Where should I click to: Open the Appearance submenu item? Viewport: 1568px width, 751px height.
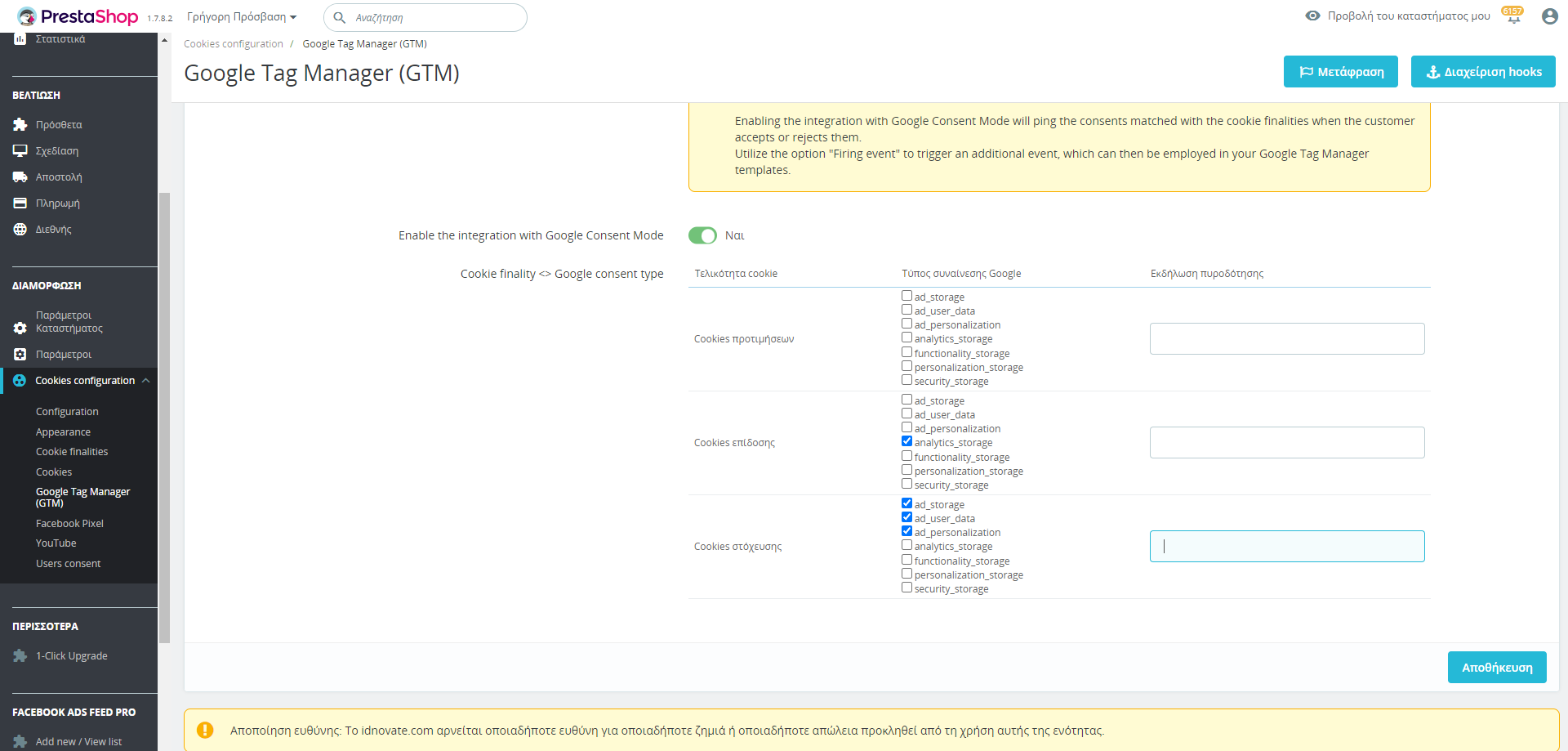[x=63, y=432]
